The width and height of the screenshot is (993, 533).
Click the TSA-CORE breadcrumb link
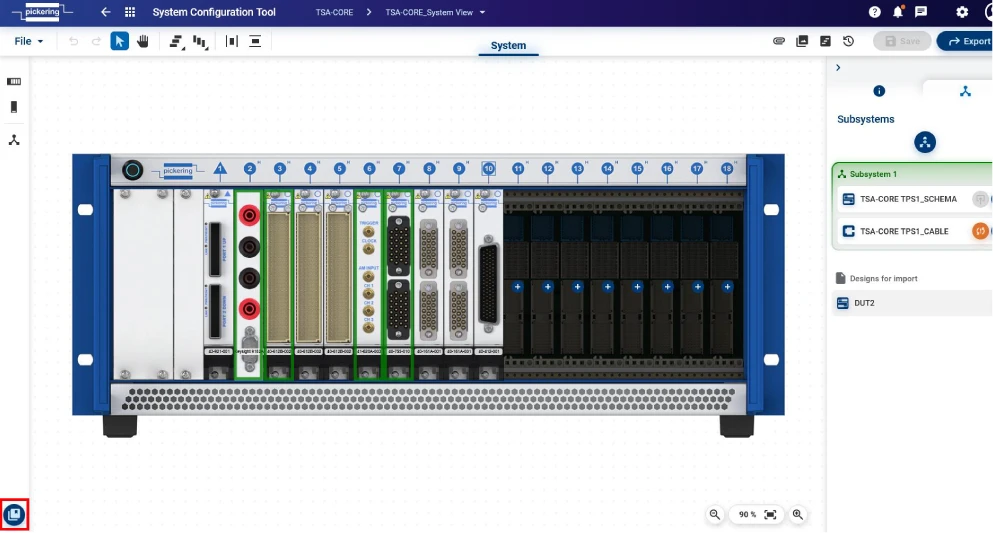pyautogui.click(x=334, y=12)
